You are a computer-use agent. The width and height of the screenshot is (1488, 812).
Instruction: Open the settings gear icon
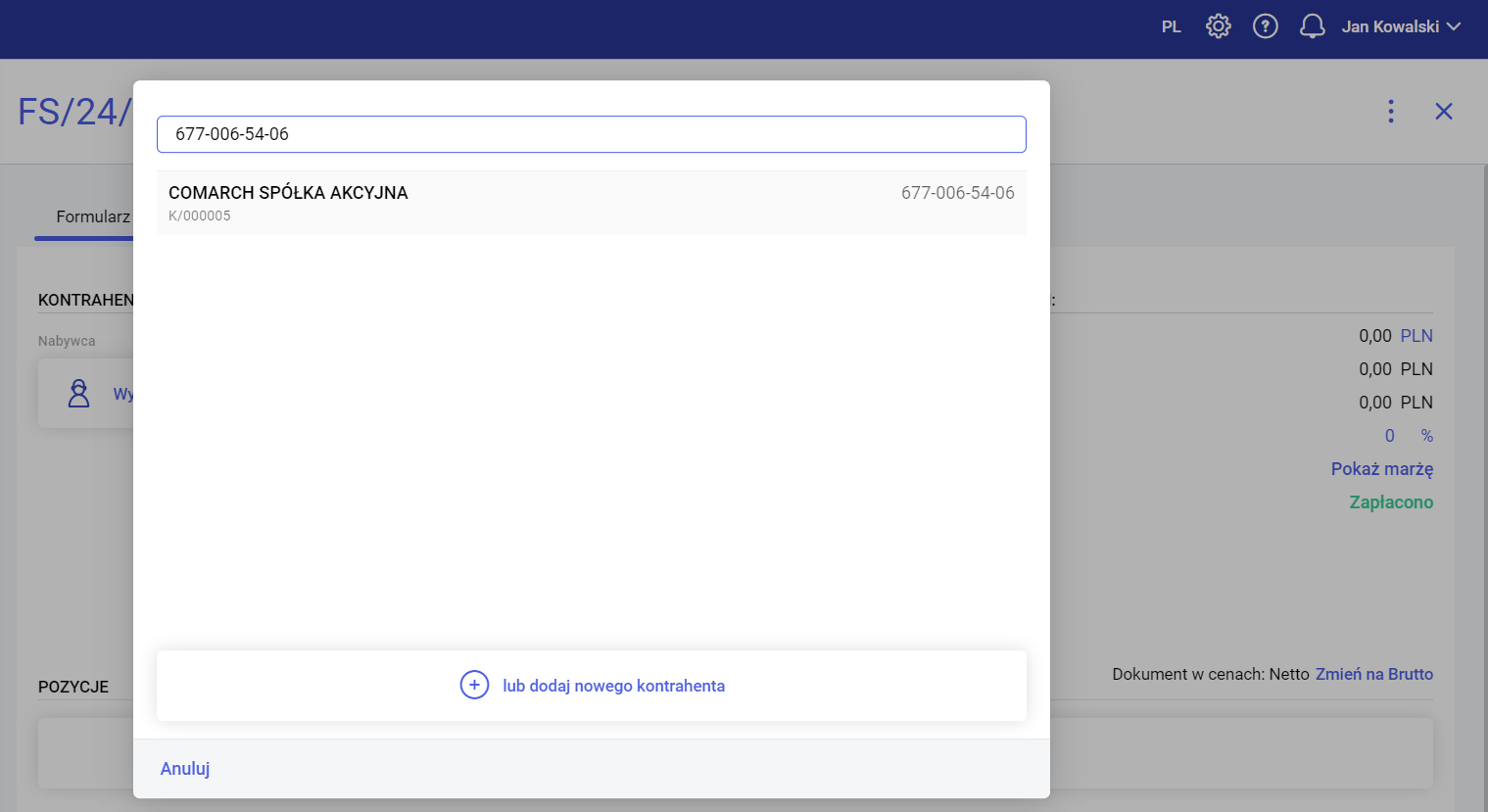(x=1218, y=26)
